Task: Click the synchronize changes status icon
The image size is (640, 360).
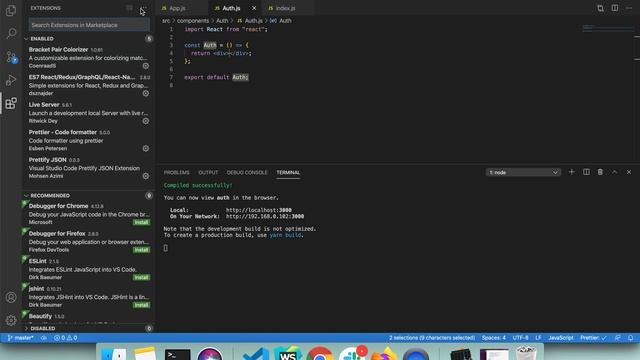Action: point(44,338)
